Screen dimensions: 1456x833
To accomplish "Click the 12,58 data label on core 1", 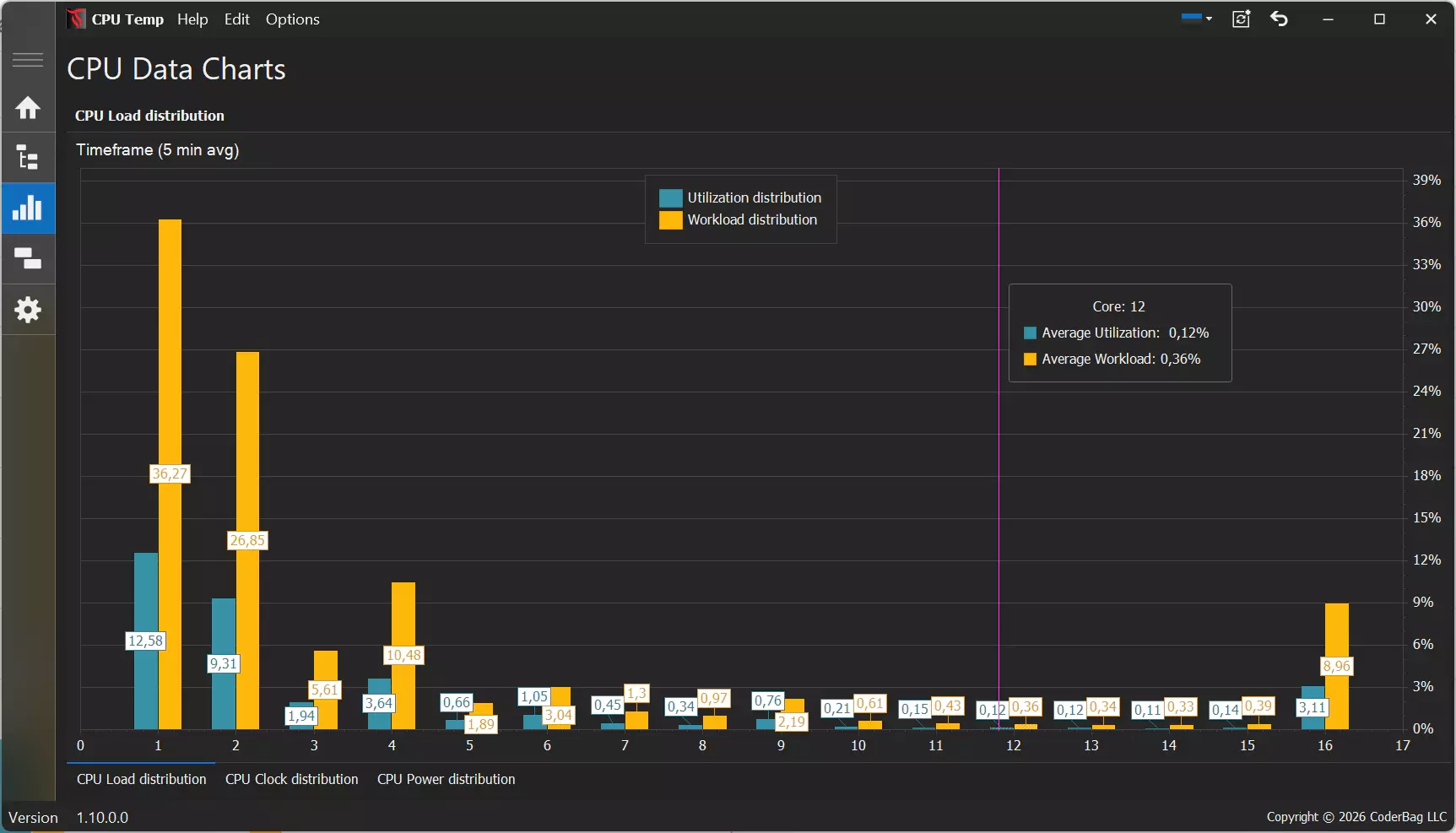I will coord(145,641).
